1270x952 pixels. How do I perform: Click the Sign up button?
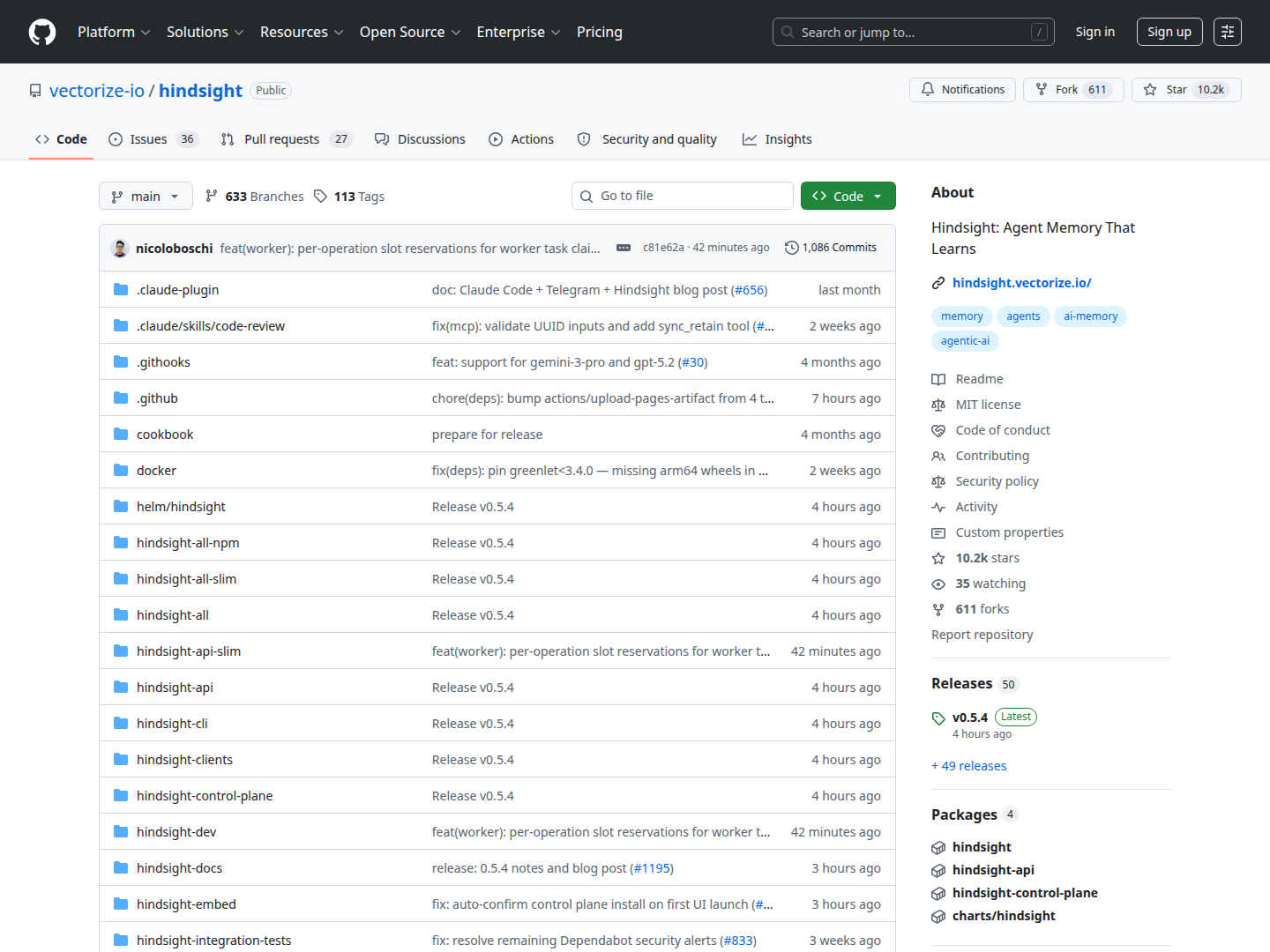click(1169, 32)
